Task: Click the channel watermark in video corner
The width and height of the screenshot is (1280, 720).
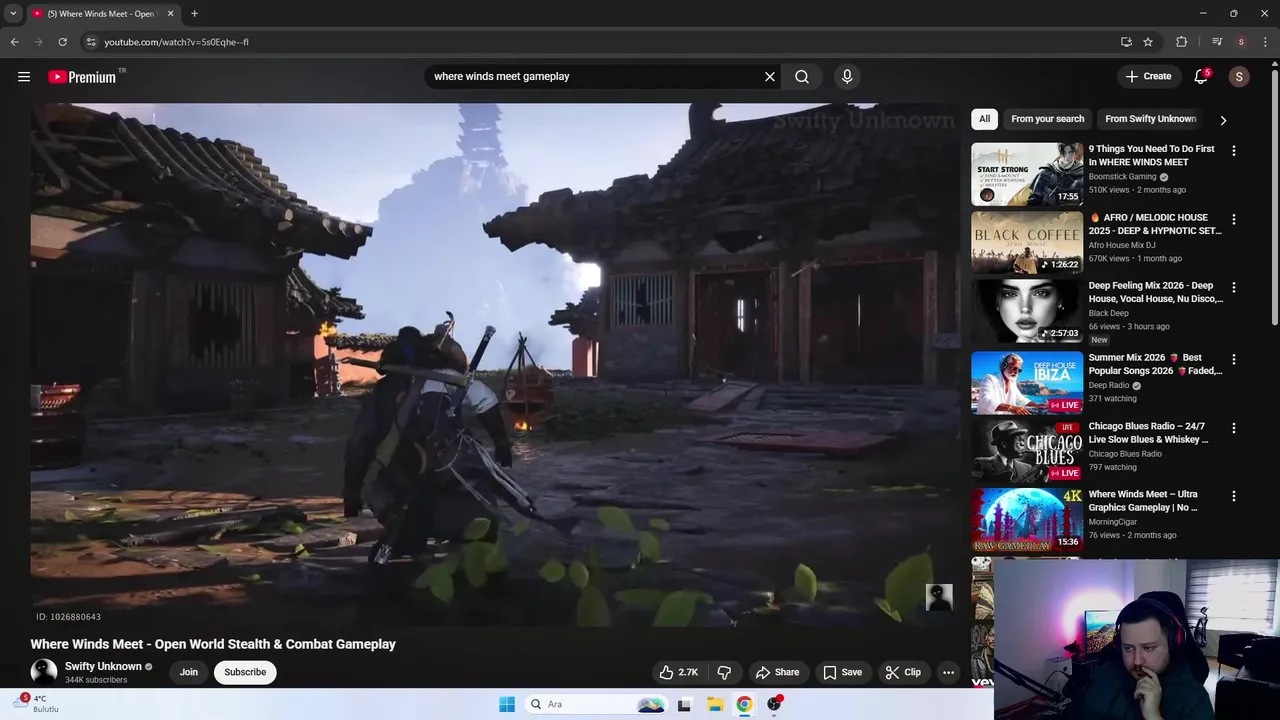Action: click(x=939, y=597)
